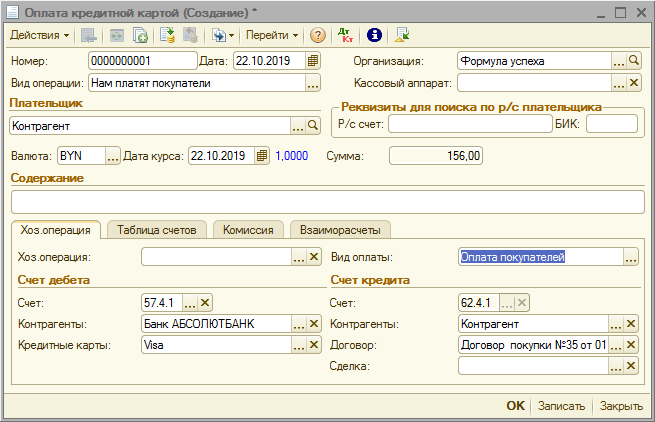Clear the Хоз.операция field with X
The image size is (655, 422).
(x=314, y=257)
